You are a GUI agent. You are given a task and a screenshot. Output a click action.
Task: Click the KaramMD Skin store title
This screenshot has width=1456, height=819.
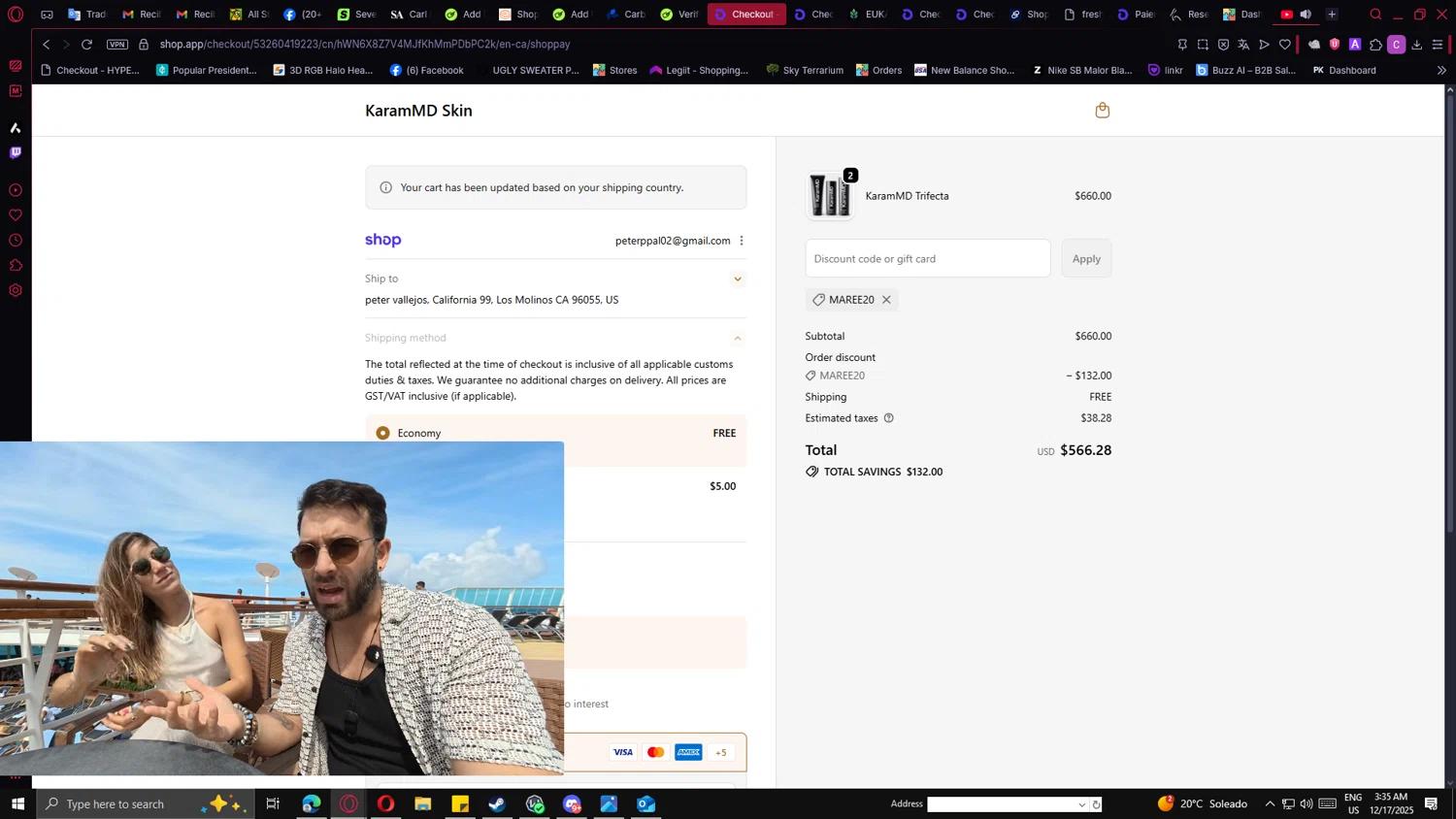click(418, 111)
